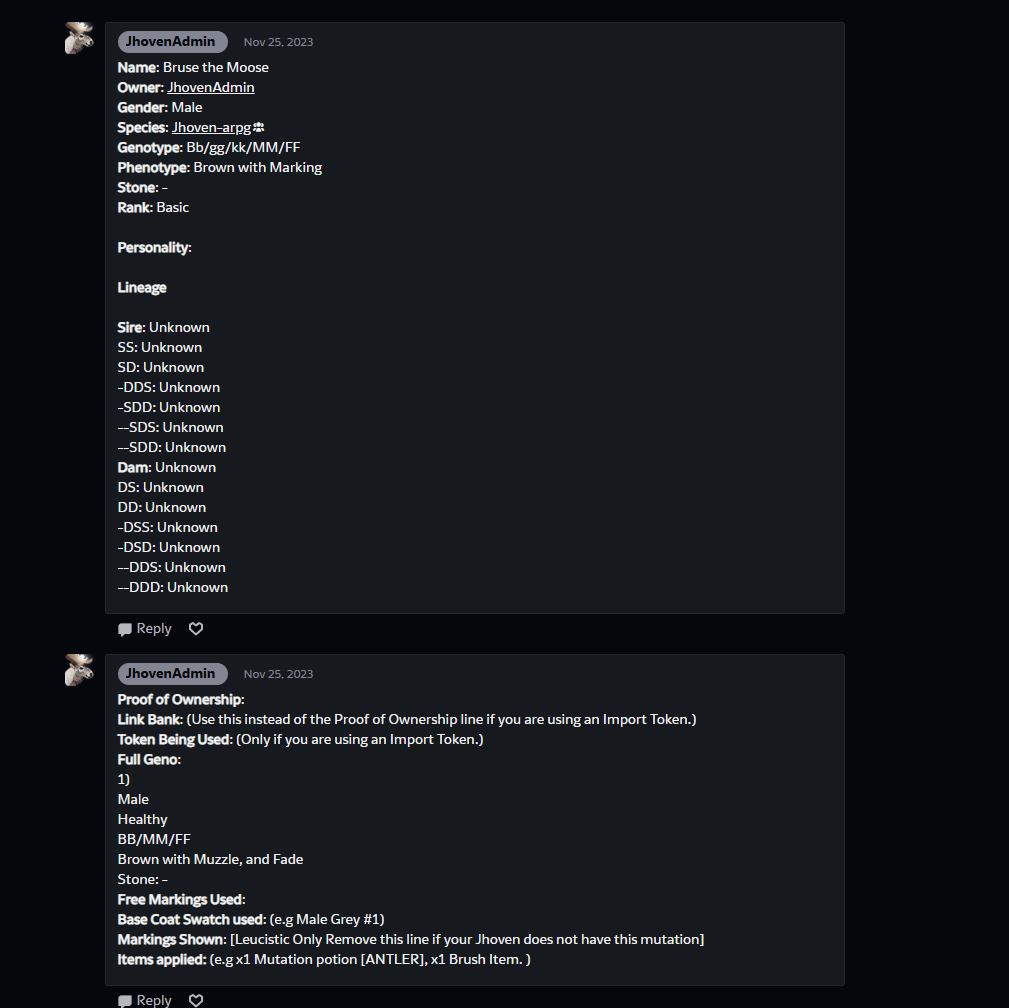Click the Proof of Ownership label
The image size is (1009, 1008).
180,699
